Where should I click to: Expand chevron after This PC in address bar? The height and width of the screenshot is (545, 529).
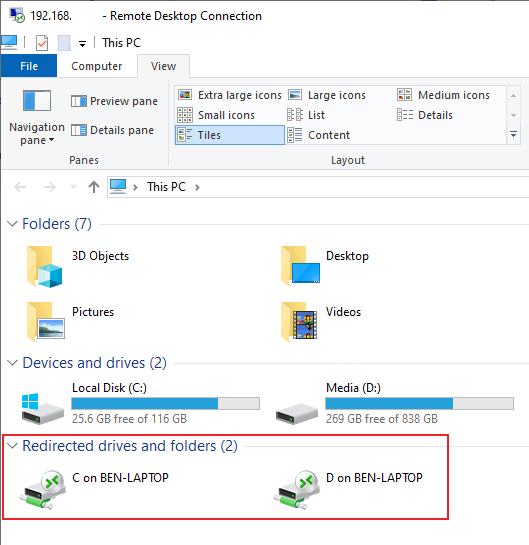[197, 187]
